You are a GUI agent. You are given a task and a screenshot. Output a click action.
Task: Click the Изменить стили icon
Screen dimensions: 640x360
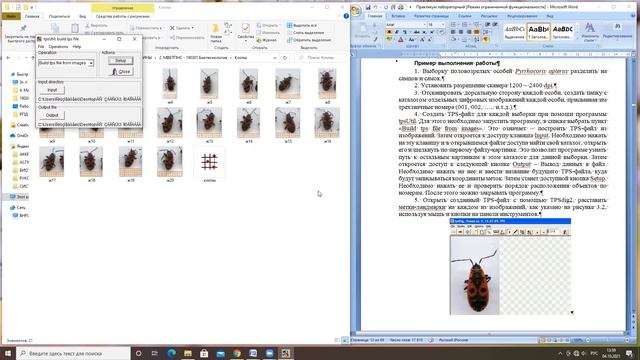click(589, 32)
